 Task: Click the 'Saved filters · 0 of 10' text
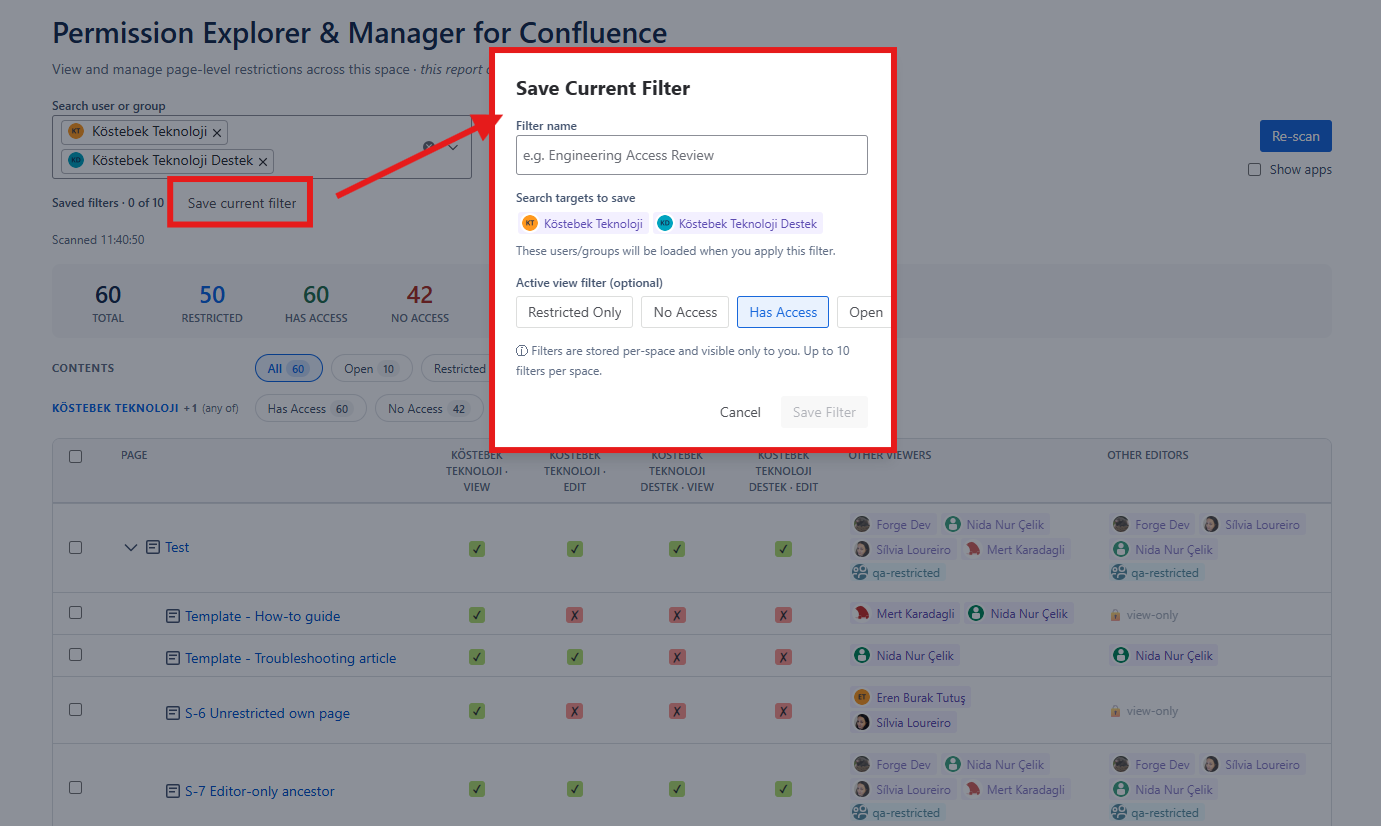point(108,203)
